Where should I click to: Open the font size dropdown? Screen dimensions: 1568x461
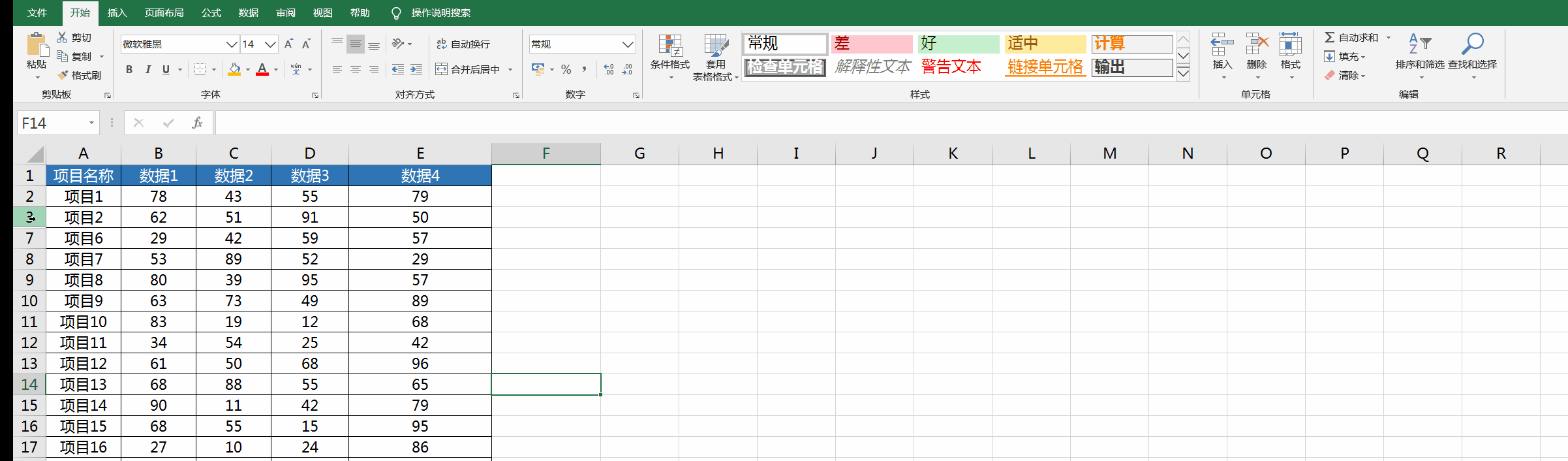(271, 44)
